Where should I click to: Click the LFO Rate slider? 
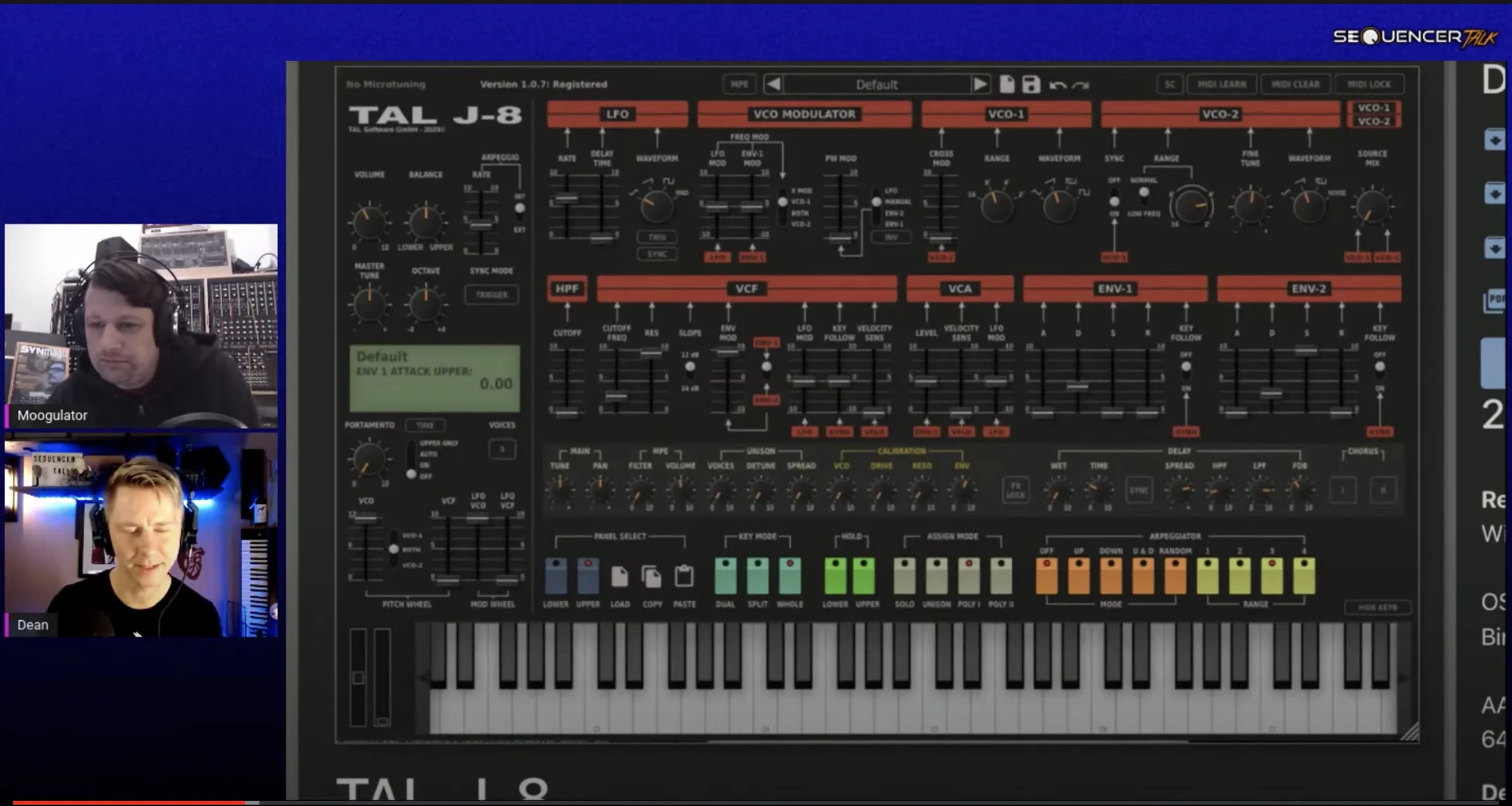566,198
